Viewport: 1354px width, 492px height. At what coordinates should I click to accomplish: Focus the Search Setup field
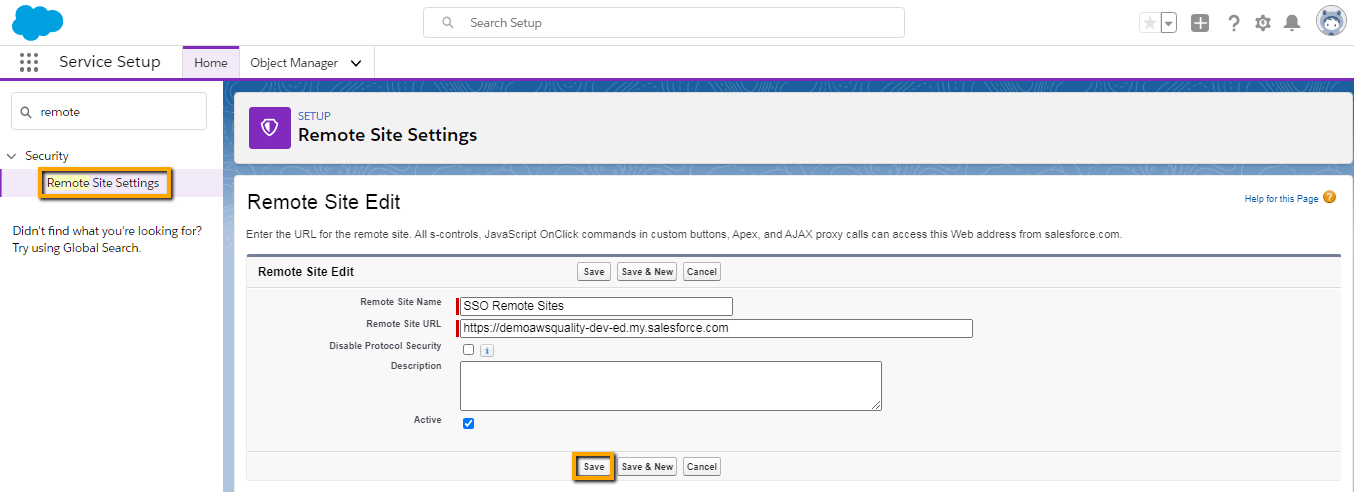[x=664, y=22]
